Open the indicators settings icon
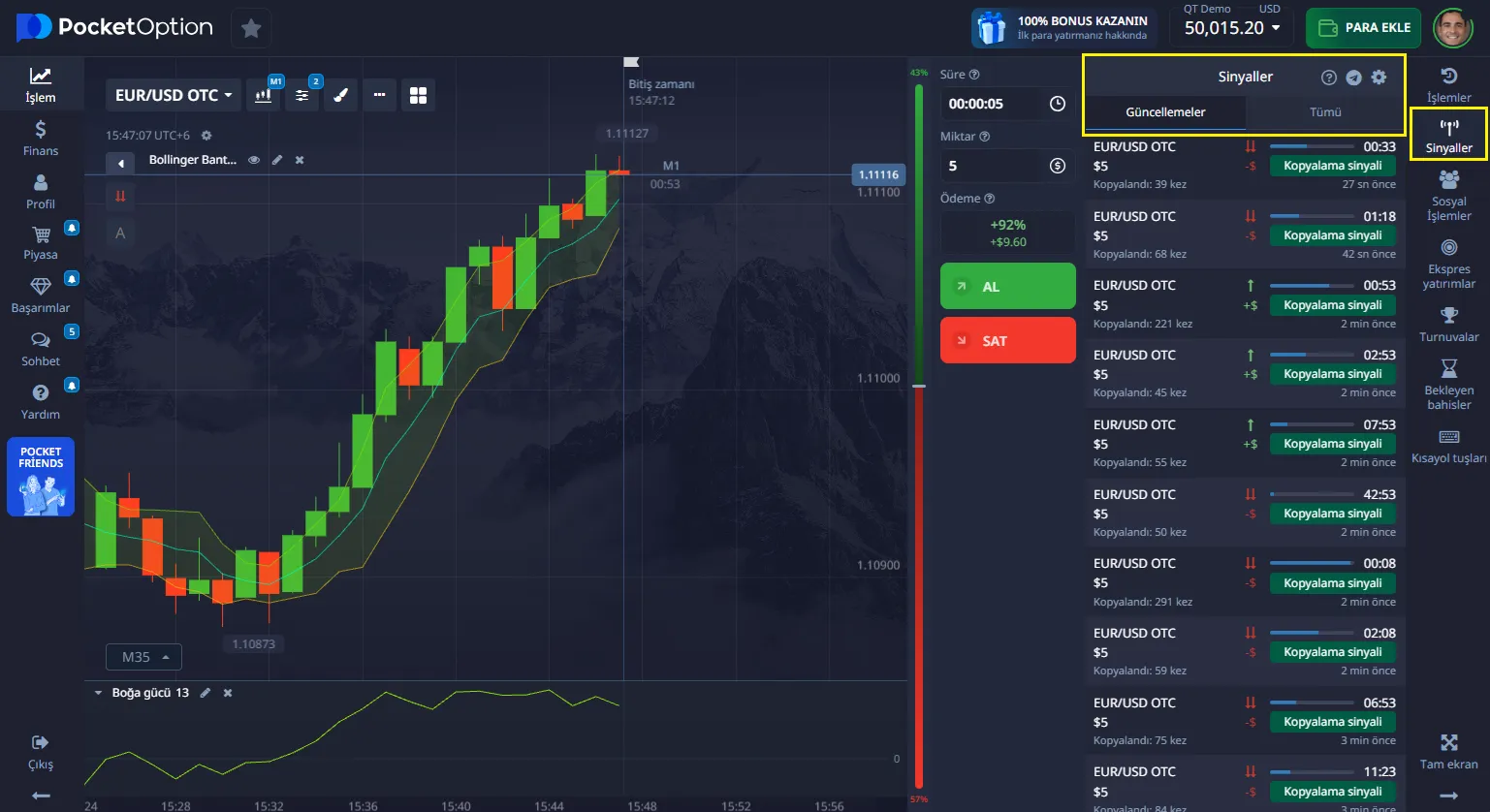Screen dimensions: 1490x812 301,95
